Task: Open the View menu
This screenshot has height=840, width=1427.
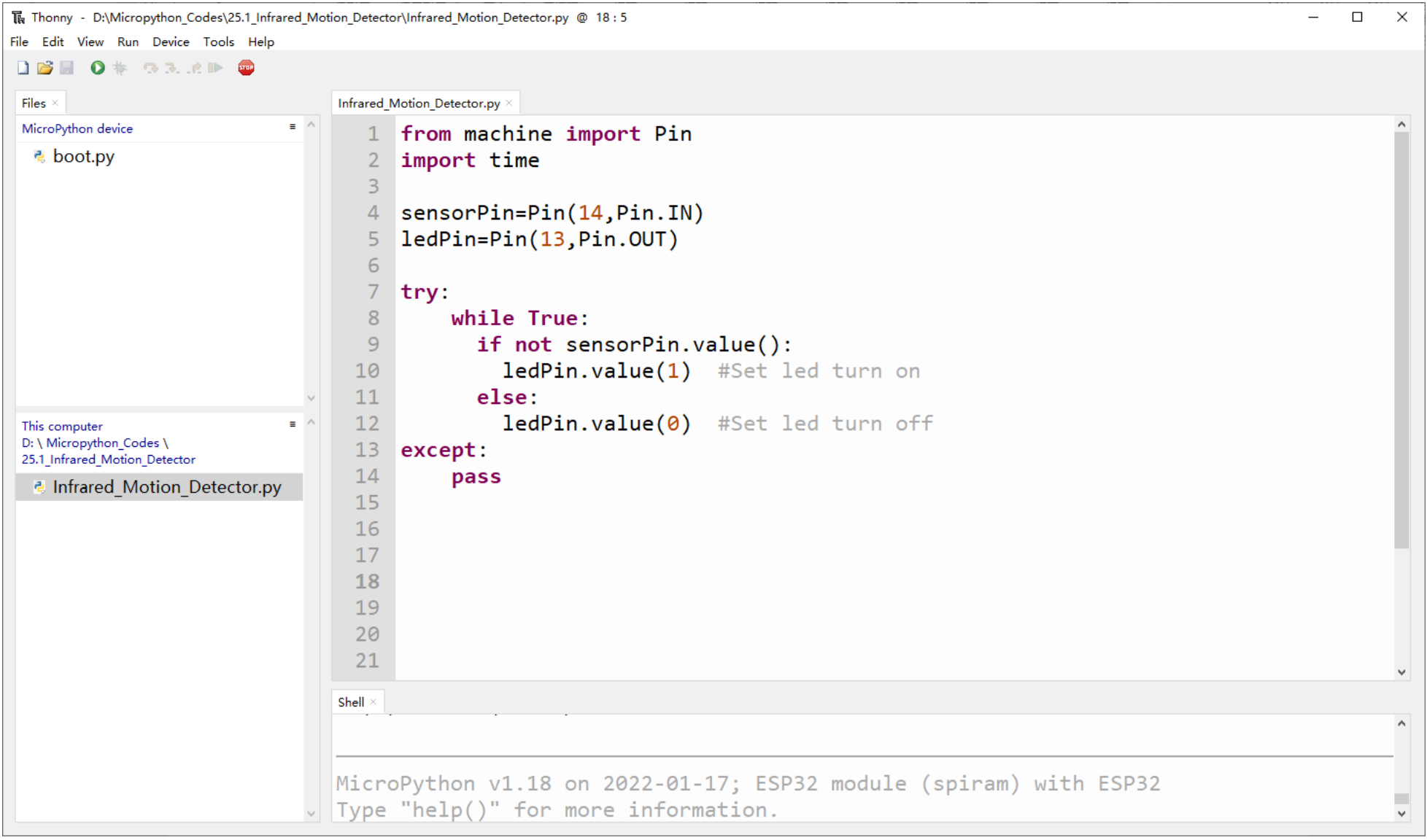Action: tap(90, 42)
